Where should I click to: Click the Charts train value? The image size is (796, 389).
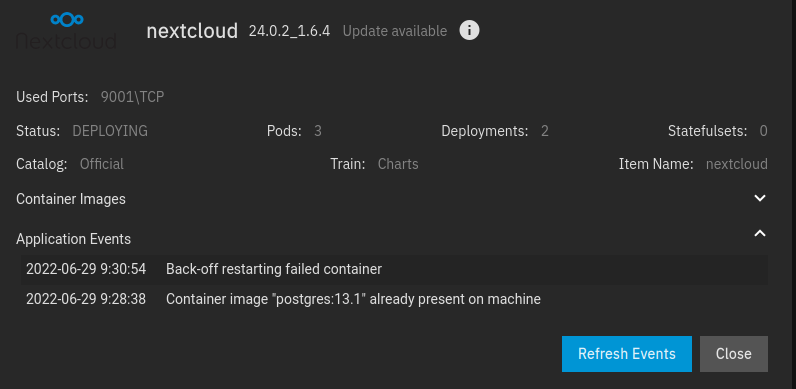point(398,164)
